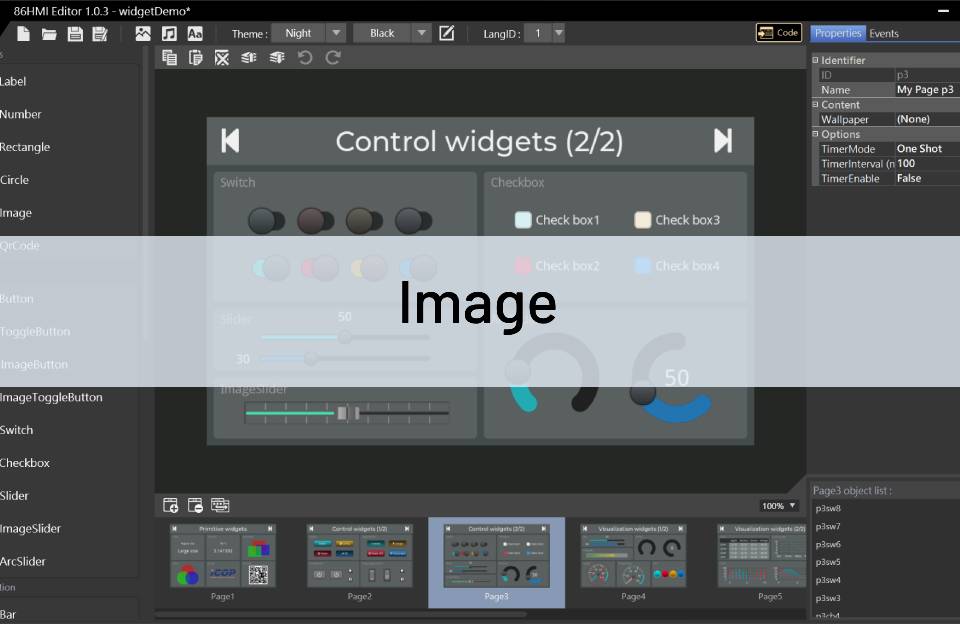Viewport: 960px width, 624px height.
Task: Save the widgetDemo project
Action: [x=73, y=33]
